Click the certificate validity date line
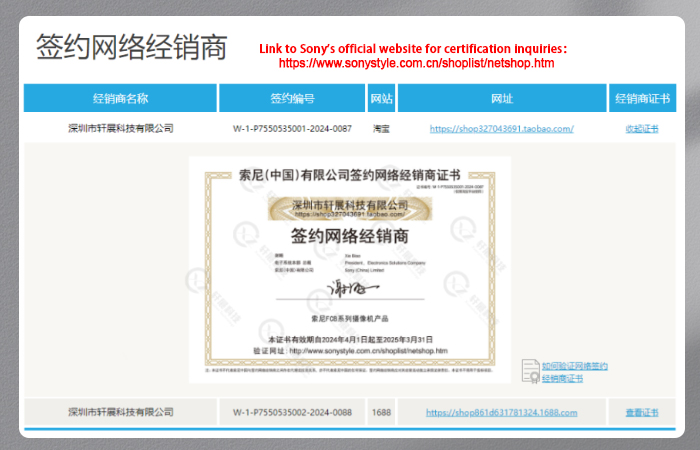 click(350, 340)
